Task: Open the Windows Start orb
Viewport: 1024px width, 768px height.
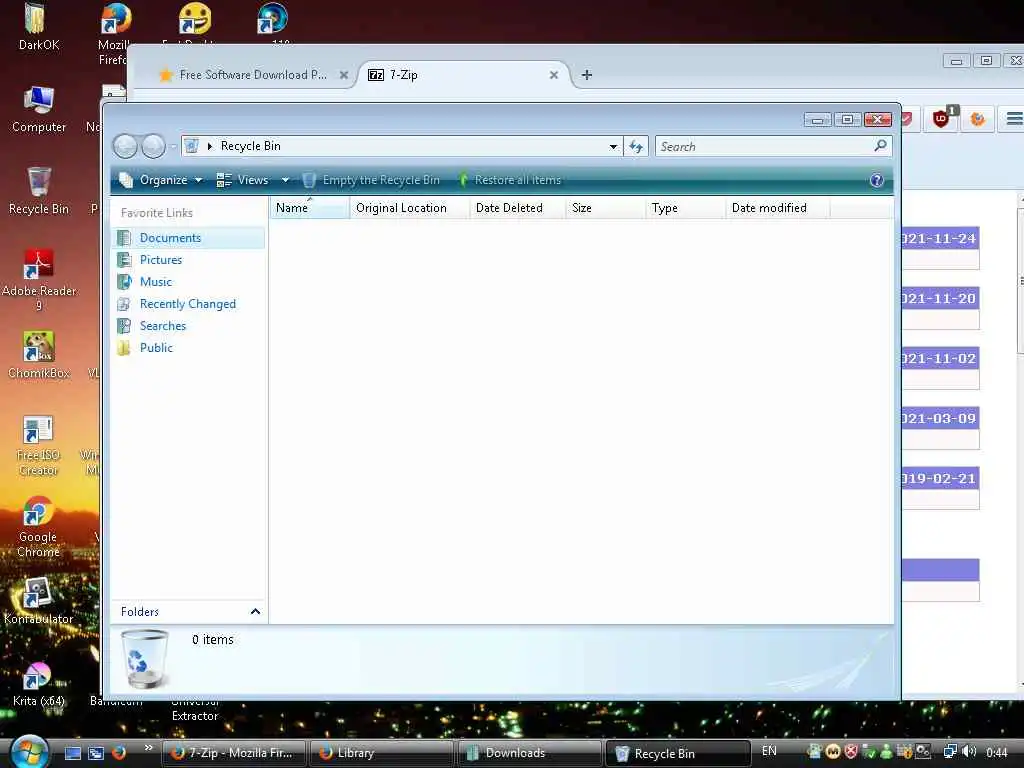Action: pyautogui.click(x=29, y=752)
